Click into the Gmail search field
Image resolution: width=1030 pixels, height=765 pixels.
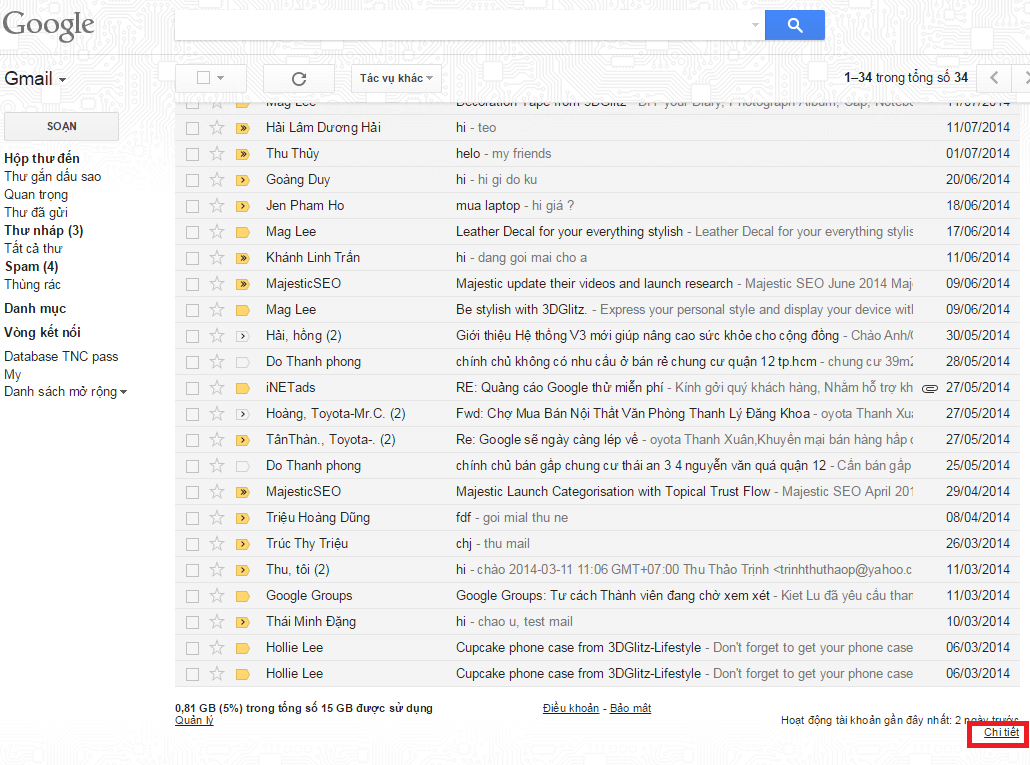[x=462, y=25]
